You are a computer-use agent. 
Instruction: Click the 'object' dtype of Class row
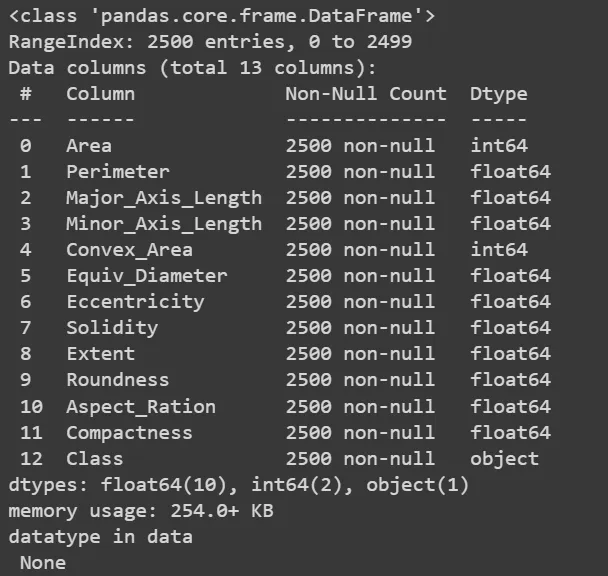pyautogui.click(x=504, y=458)
